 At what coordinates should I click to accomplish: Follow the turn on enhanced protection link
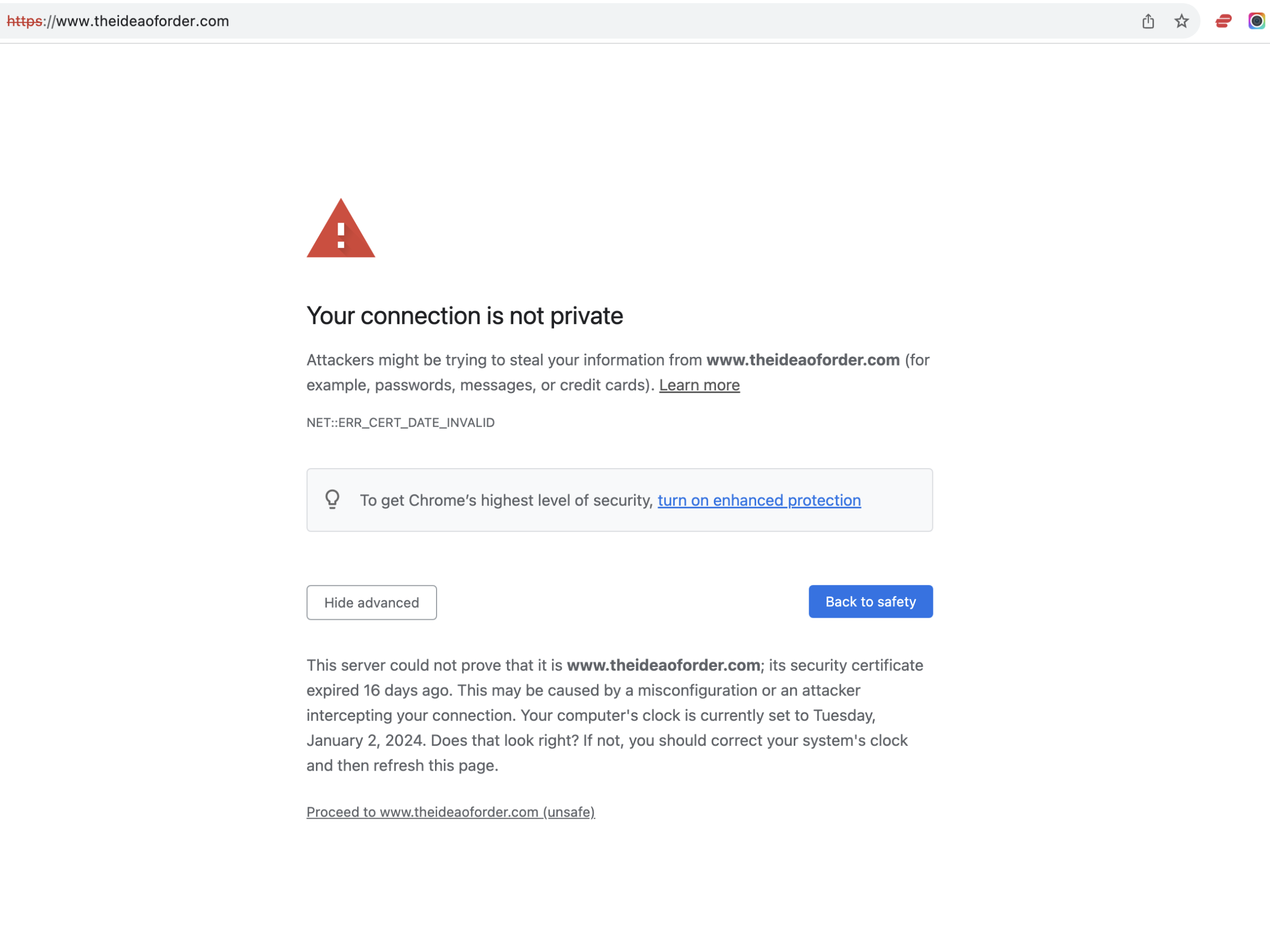point(759,500)
